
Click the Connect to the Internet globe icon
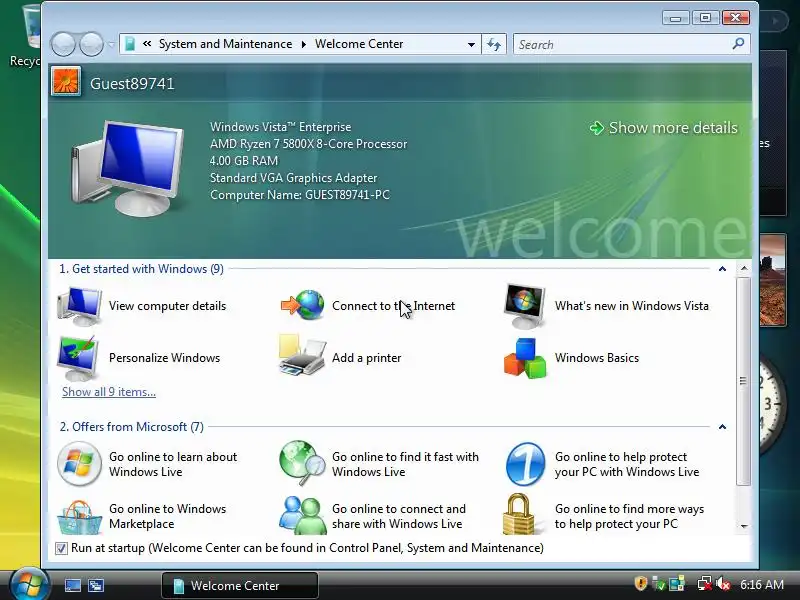click(x=303, y=305)
